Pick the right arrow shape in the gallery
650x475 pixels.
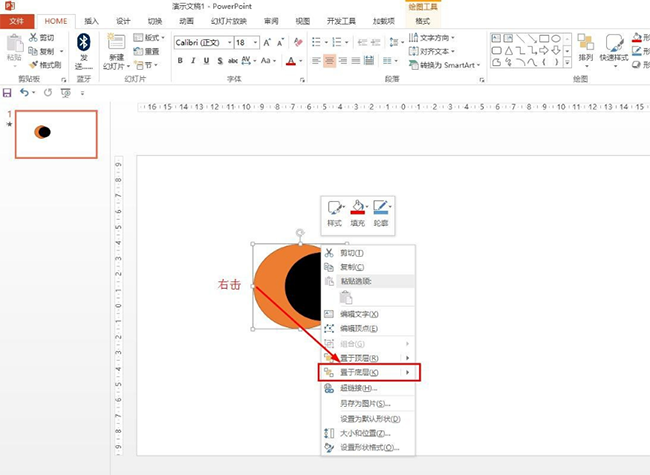coord(544,51)
